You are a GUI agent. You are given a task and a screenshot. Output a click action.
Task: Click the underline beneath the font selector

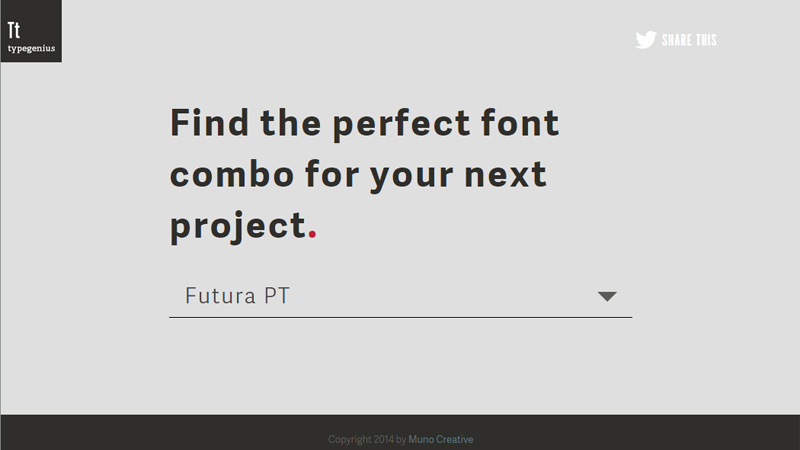tap(401, 317)
